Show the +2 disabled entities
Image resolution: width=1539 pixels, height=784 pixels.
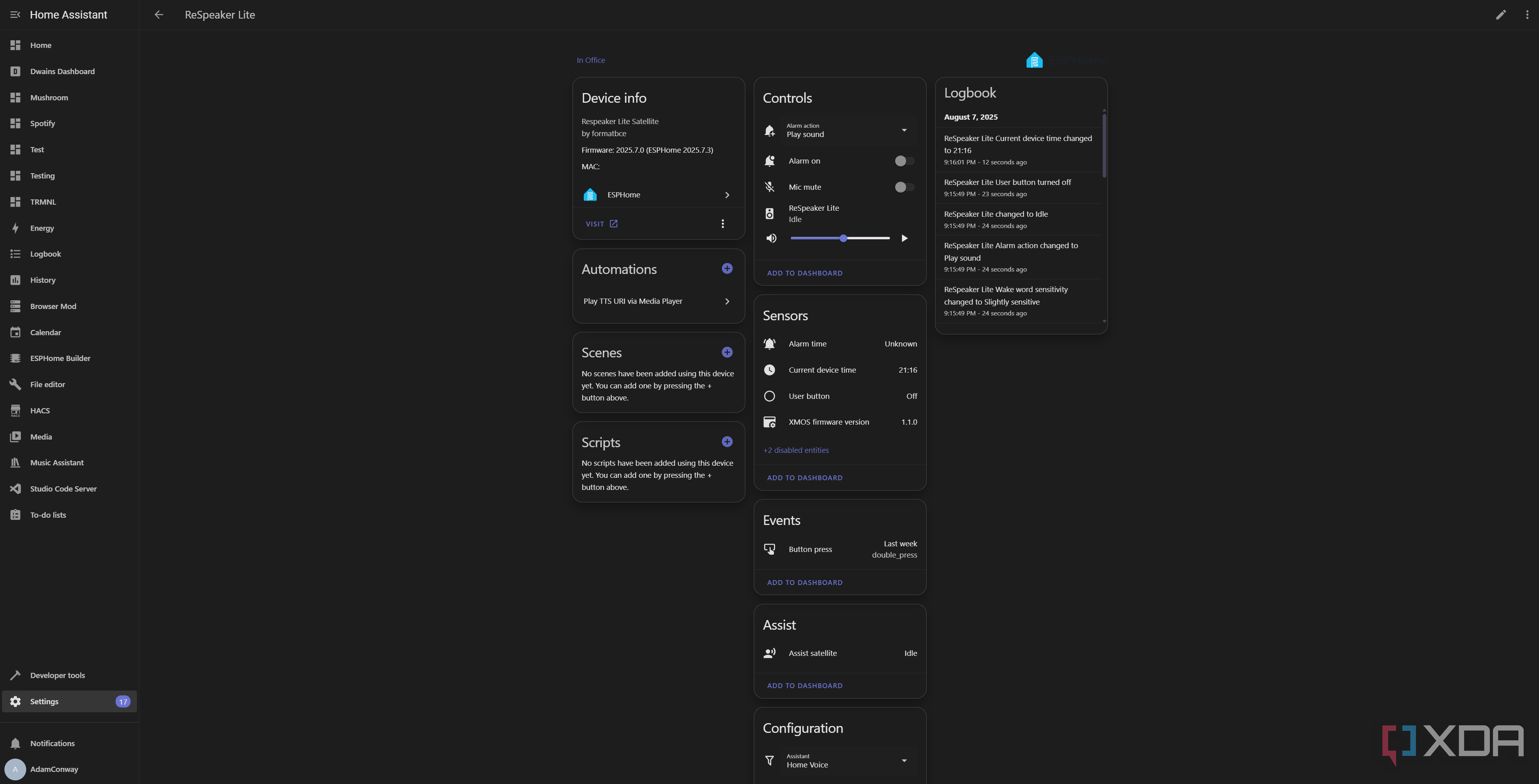(x=796, y=450)
